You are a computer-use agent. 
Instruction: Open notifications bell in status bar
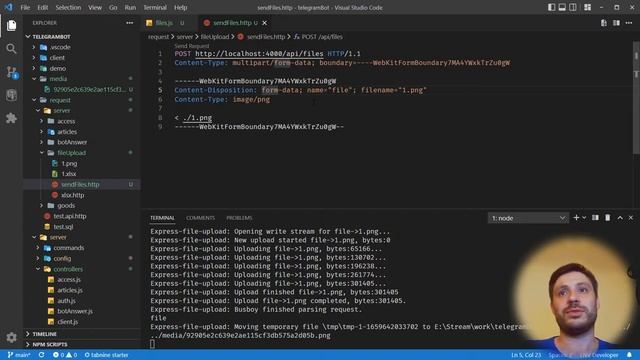(629, 355)
